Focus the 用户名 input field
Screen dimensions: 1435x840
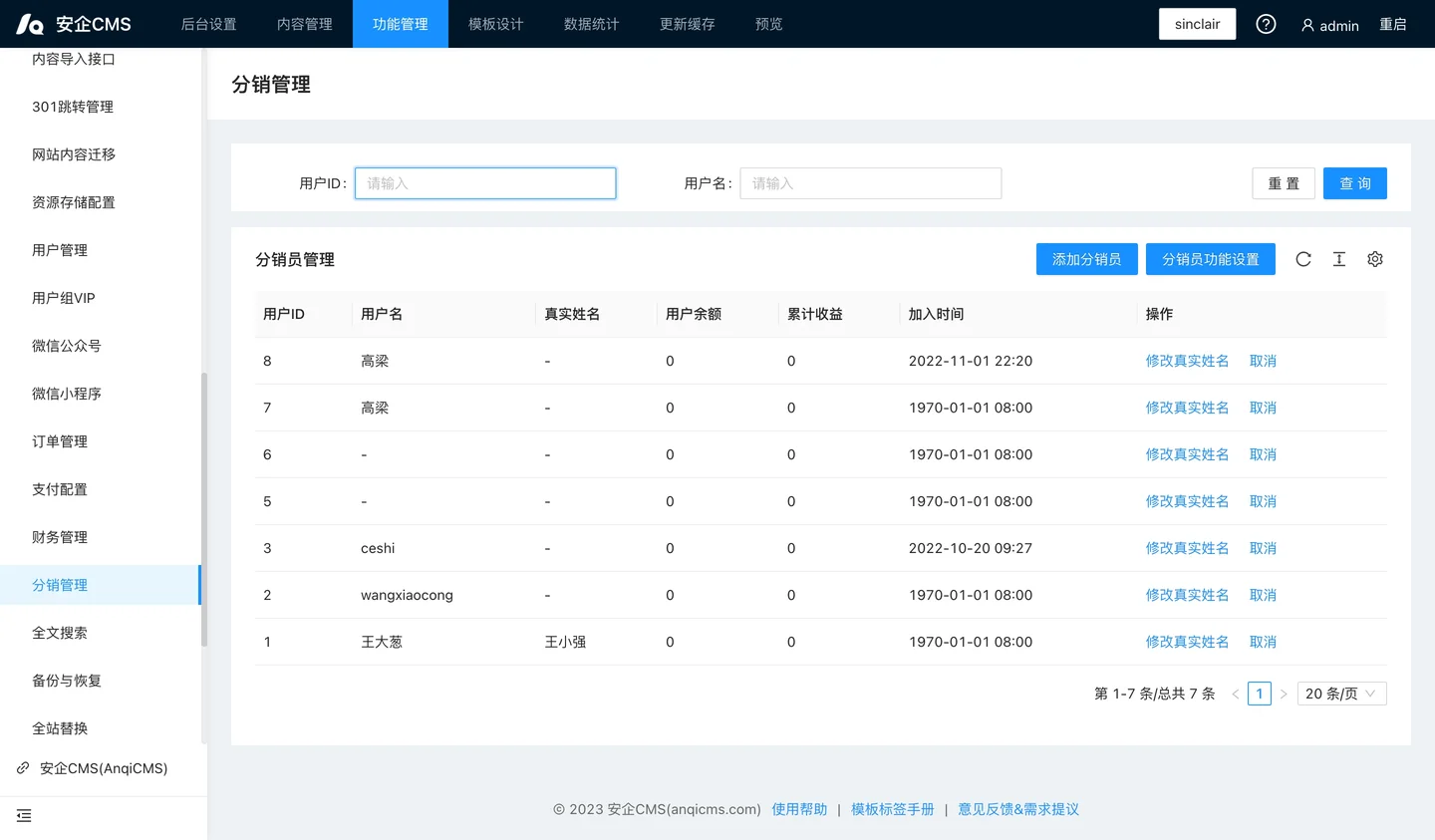[871, 183]
